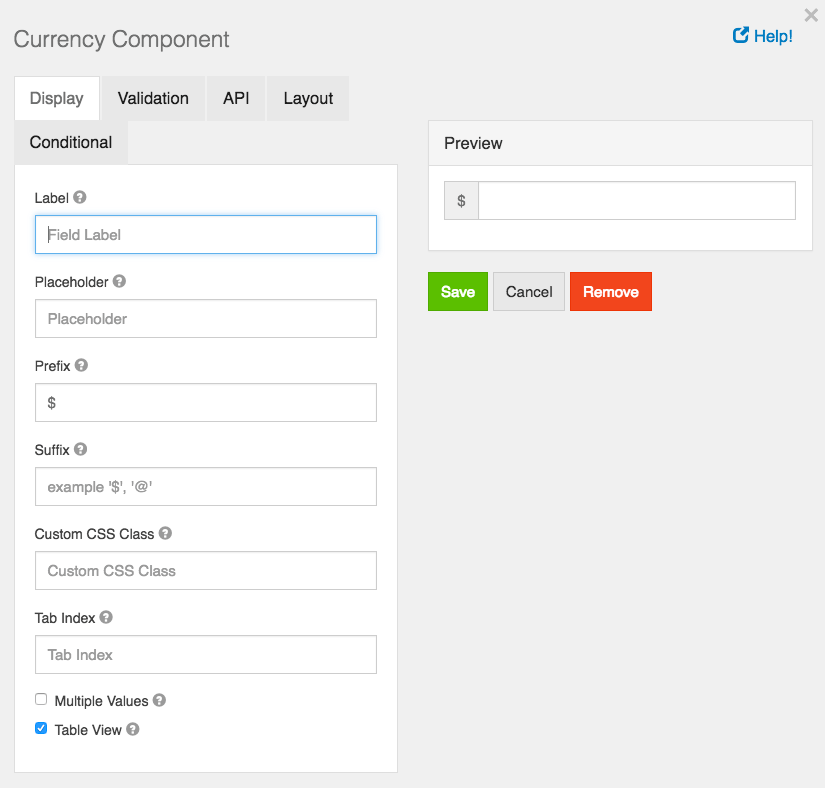This screenshot has height=788, width=825.
Task: Open the API tab
Action: pos(236,98)
